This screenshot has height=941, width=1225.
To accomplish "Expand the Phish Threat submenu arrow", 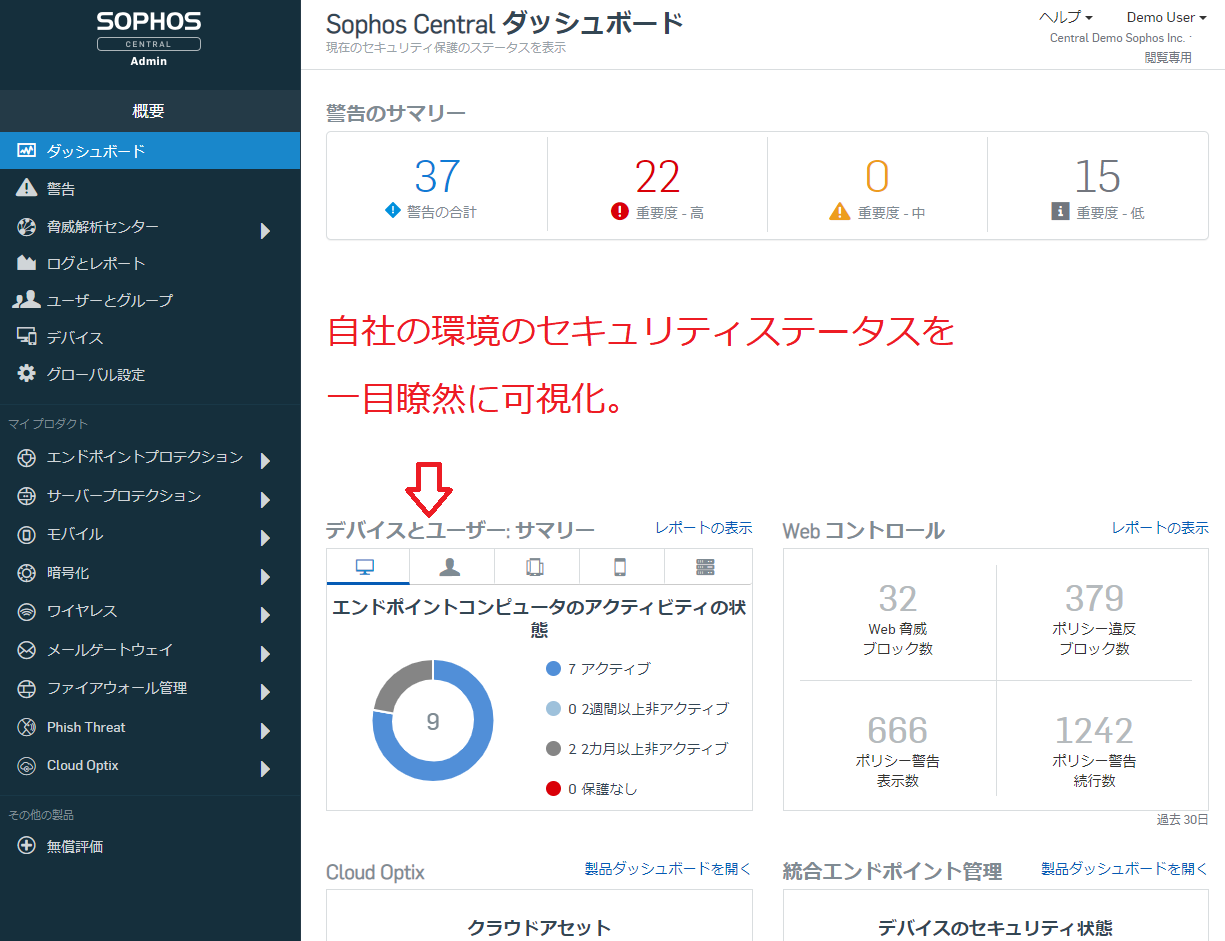I will coord(265,731).
